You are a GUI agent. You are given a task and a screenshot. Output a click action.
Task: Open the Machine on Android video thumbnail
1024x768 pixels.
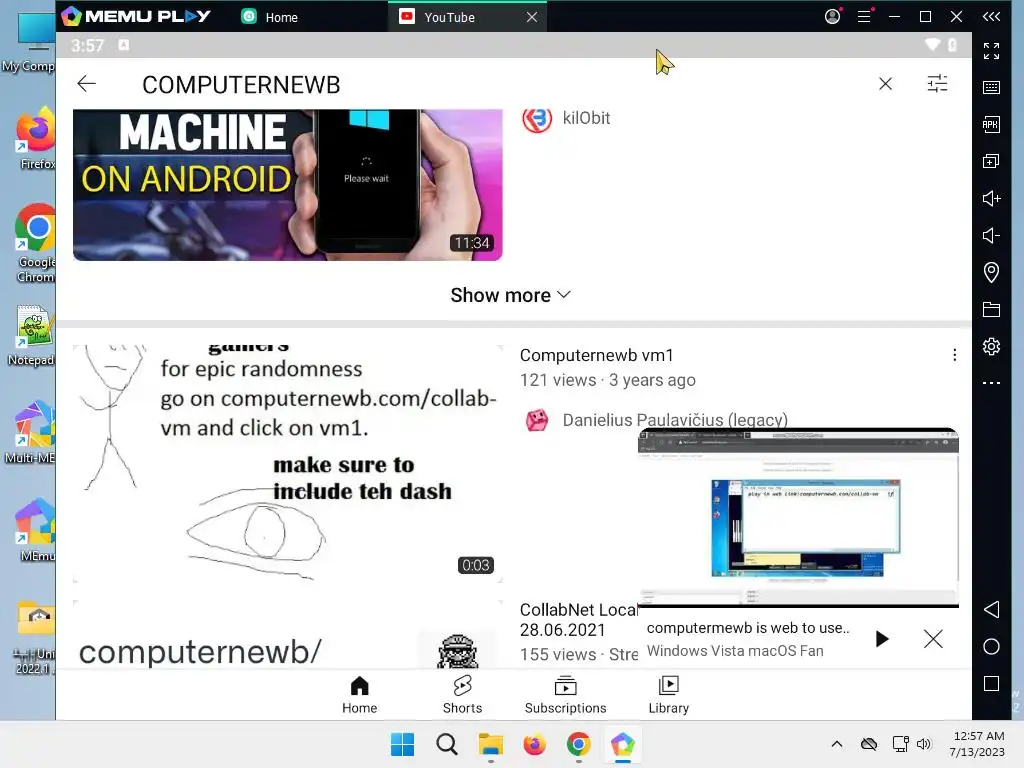[287, 185]
